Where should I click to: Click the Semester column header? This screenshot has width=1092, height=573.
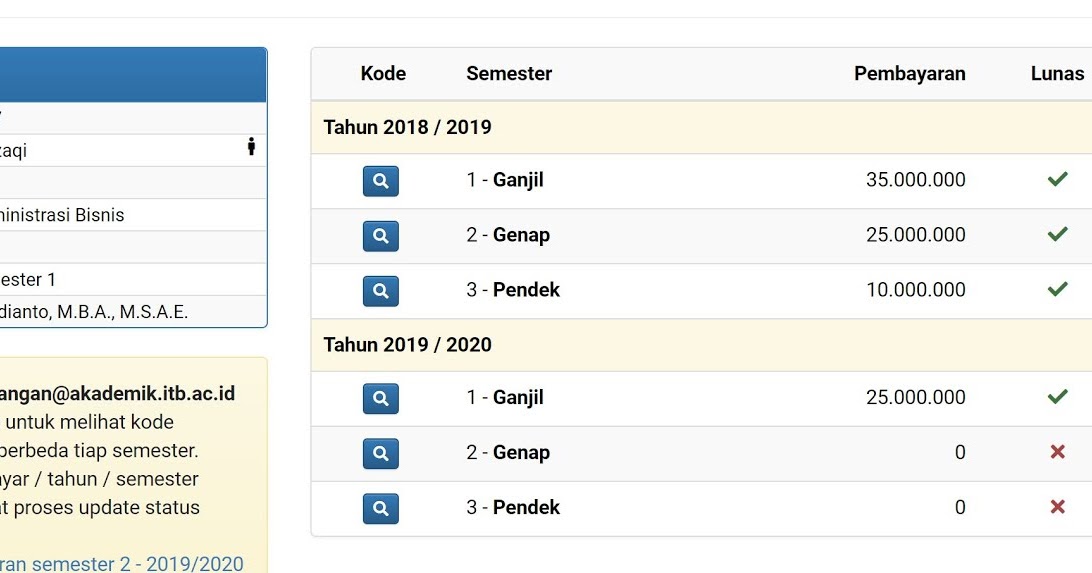509,73
